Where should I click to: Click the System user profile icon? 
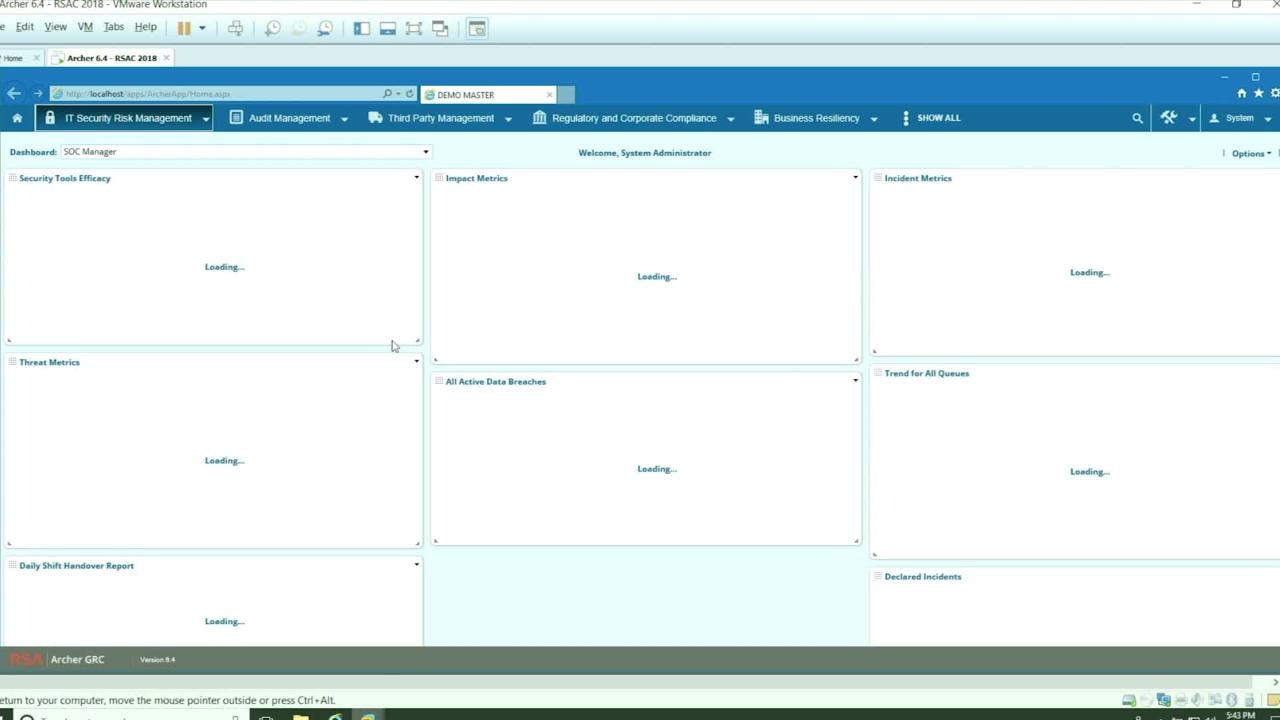coord(1215,118)
